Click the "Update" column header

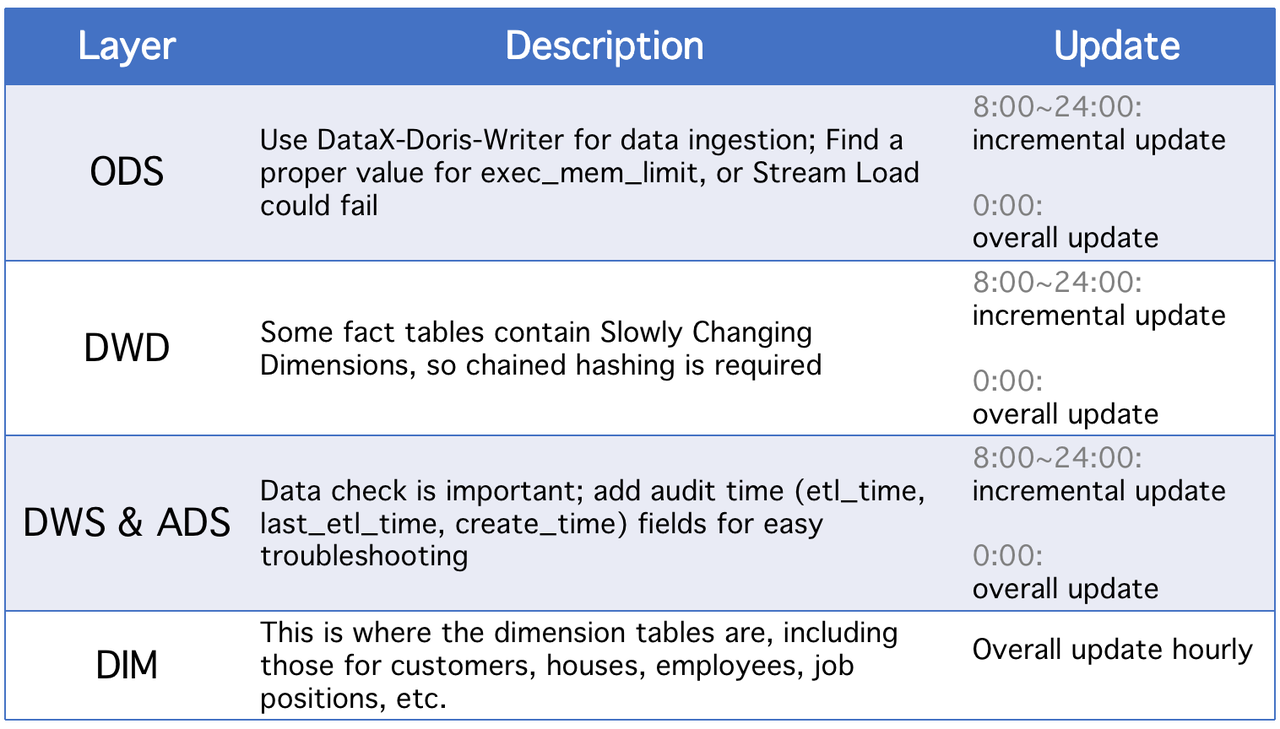pyautogui.click(x=1117, y=46)
